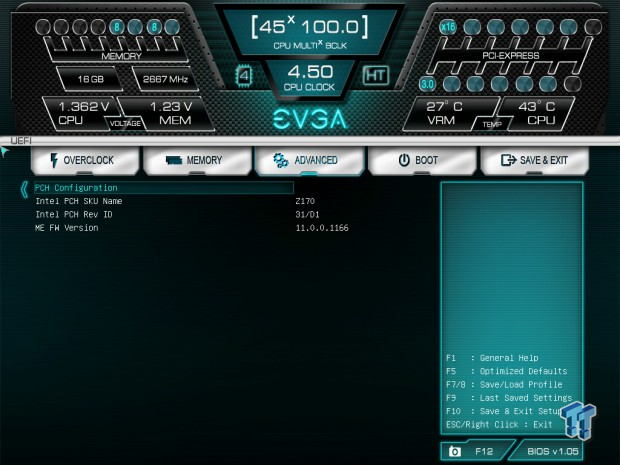Screen dimensions: 620x465
Task: Click the 11.0.0.1166 firmware value
Action: [x=322, y=228]
